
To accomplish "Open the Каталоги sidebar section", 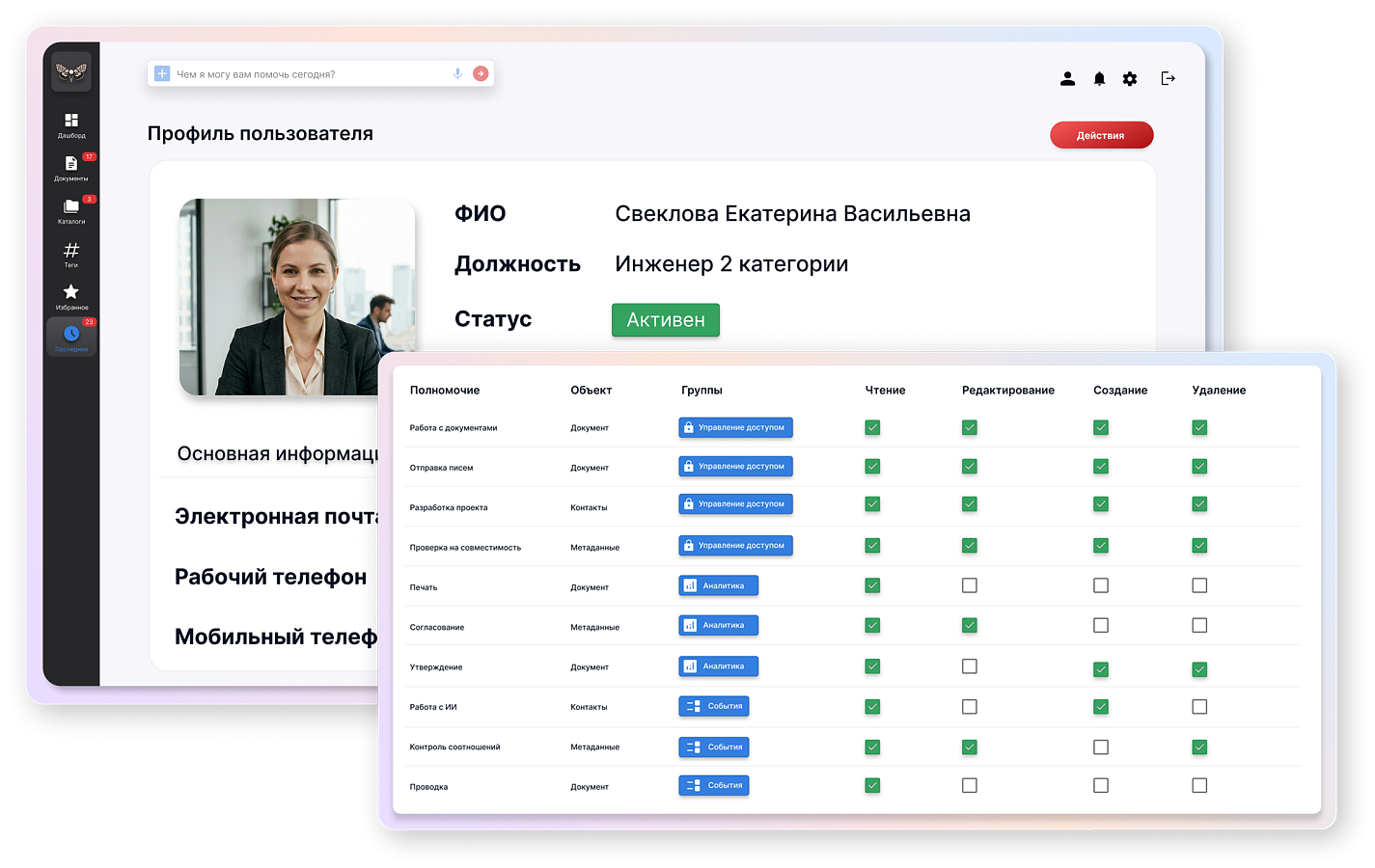I will coord(71,211).
